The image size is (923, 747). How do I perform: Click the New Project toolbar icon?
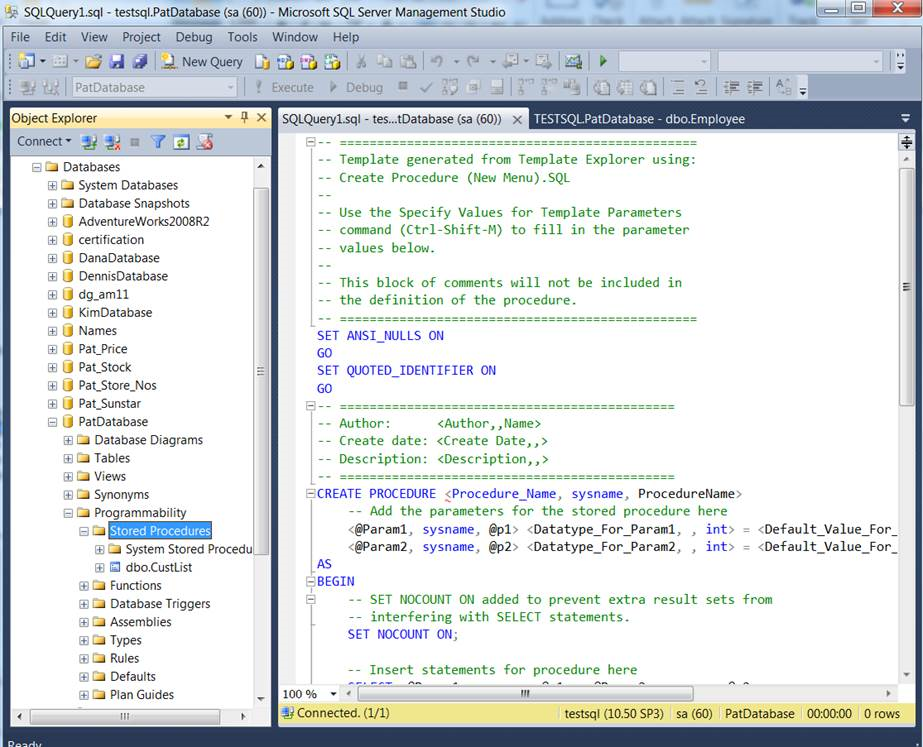point(26,61)
